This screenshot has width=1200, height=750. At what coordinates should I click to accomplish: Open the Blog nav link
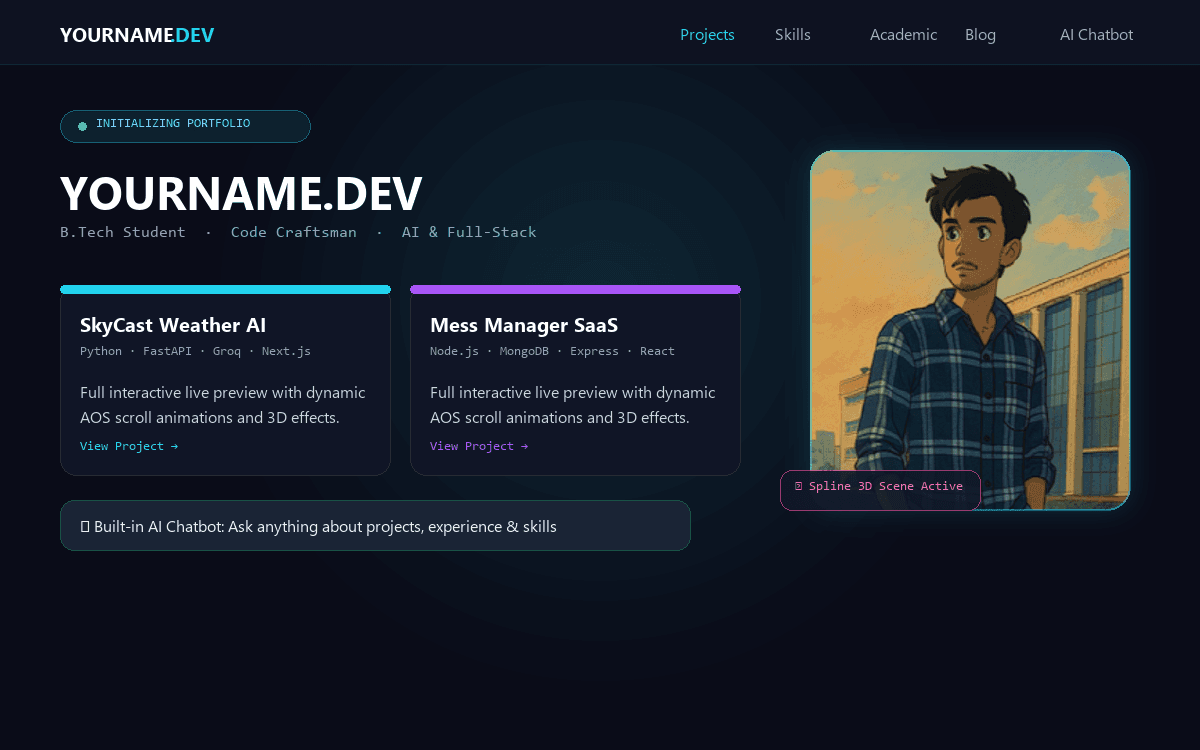980,35
